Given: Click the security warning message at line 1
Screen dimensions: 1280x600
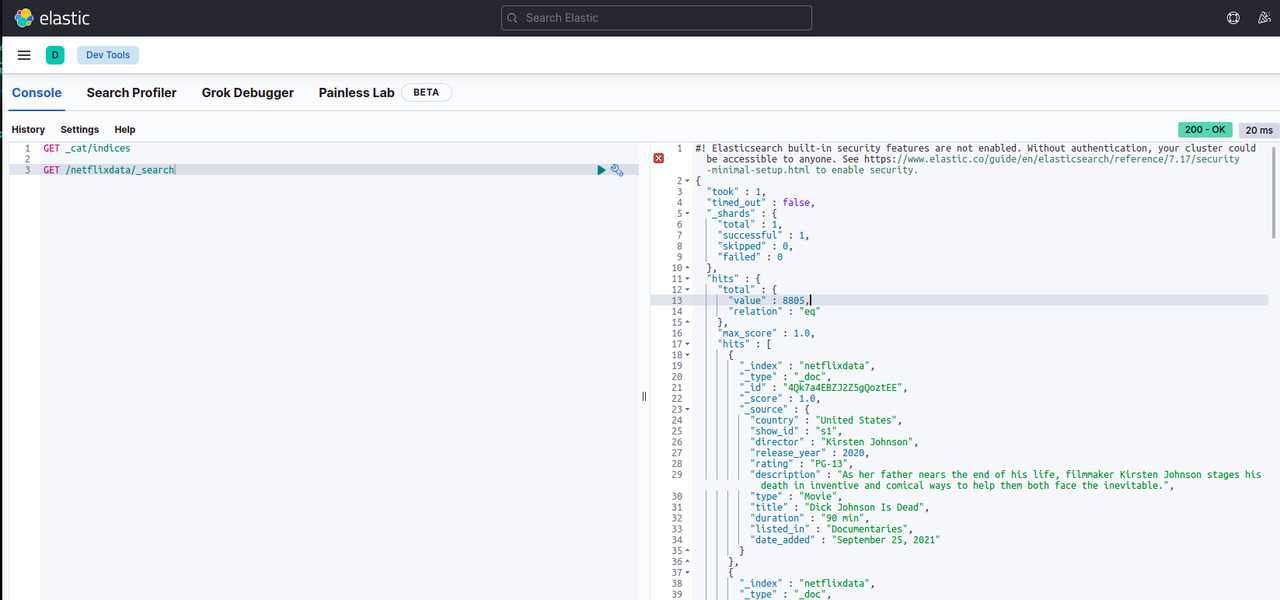Looking at the screenshot, I should pyautogui.click(x=976, y=159).
